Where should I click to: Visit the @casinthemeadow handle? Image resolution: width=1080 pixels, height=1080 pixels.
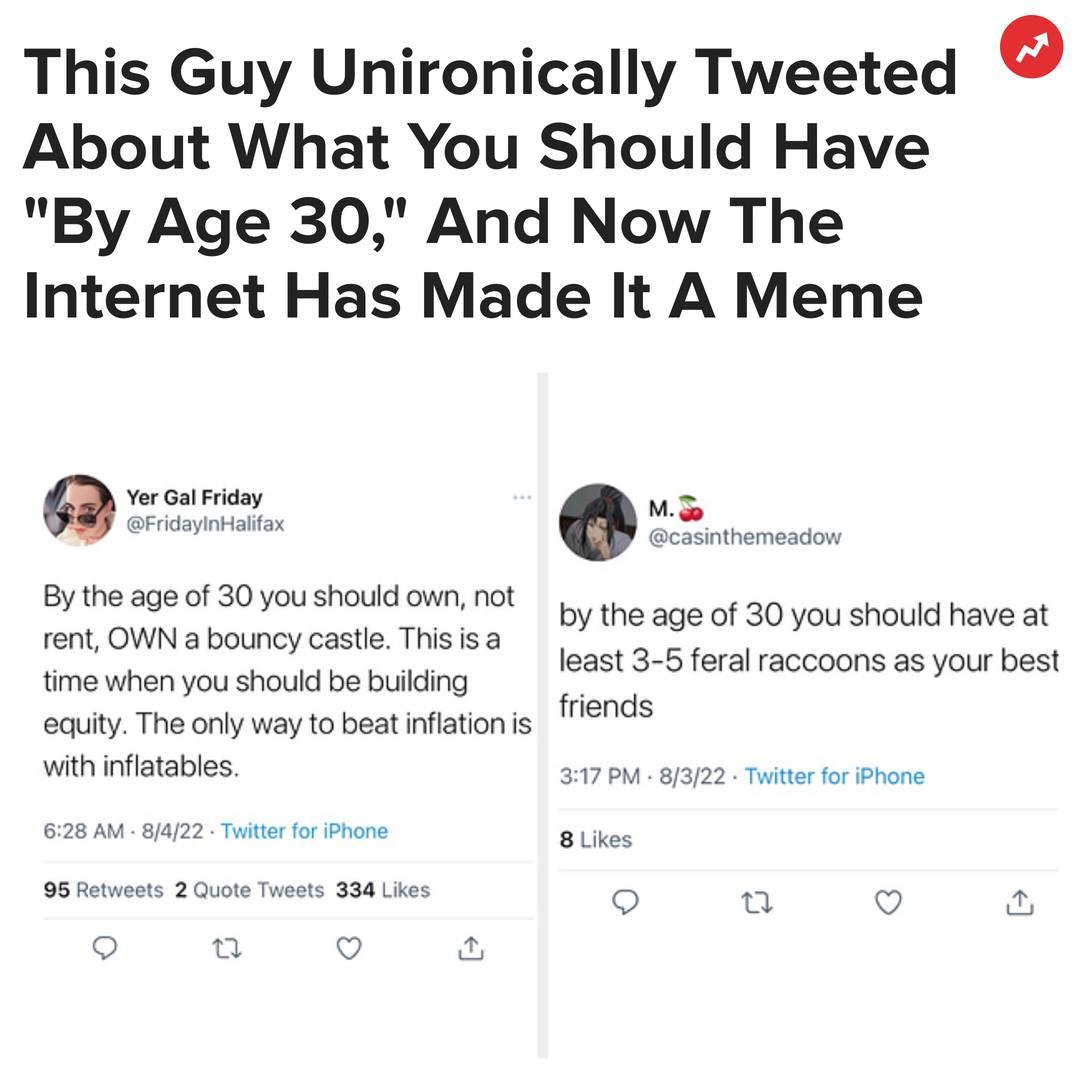[745, 537]
